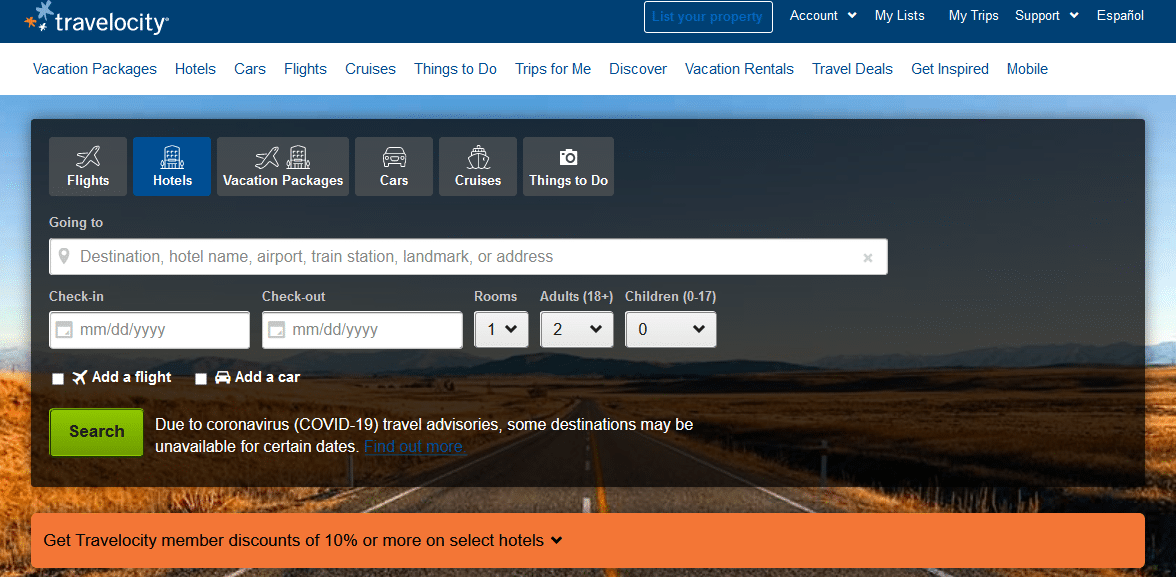Screen dimensions: 1176x577
Task: Open Hotels in the navigation bar
Action: pos(195,69)
